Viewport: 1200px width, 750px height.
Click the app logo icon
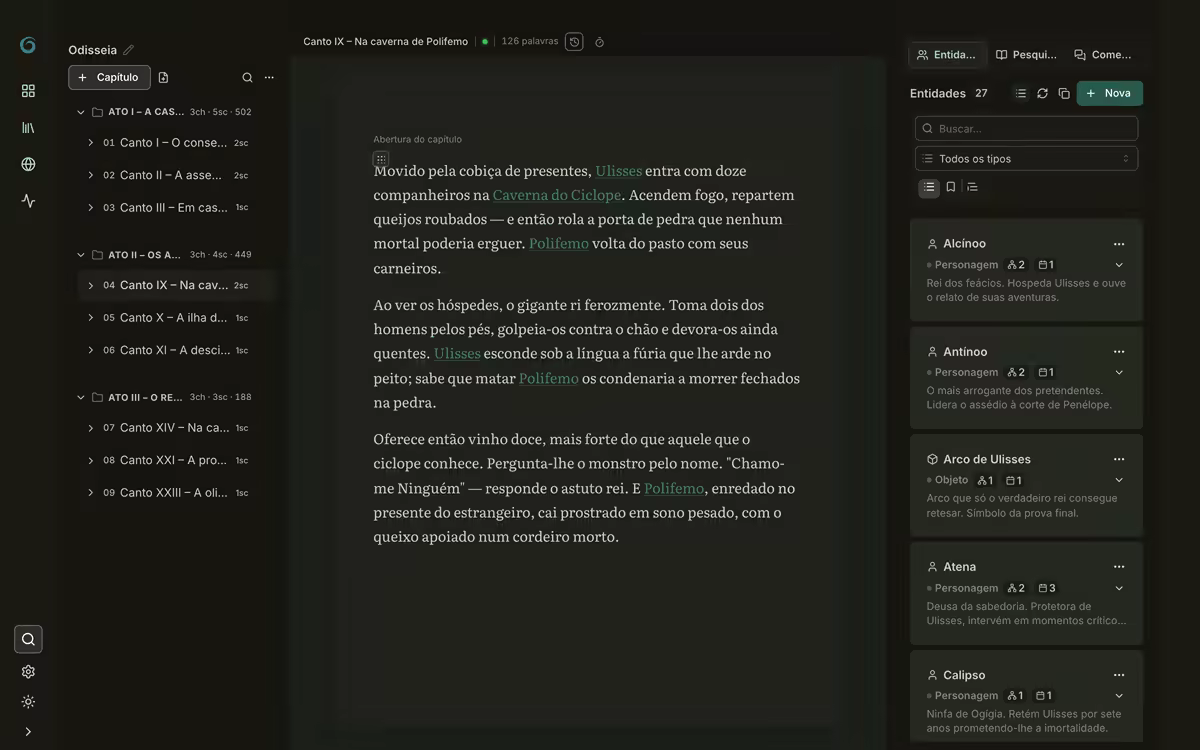tap(28, 45)
